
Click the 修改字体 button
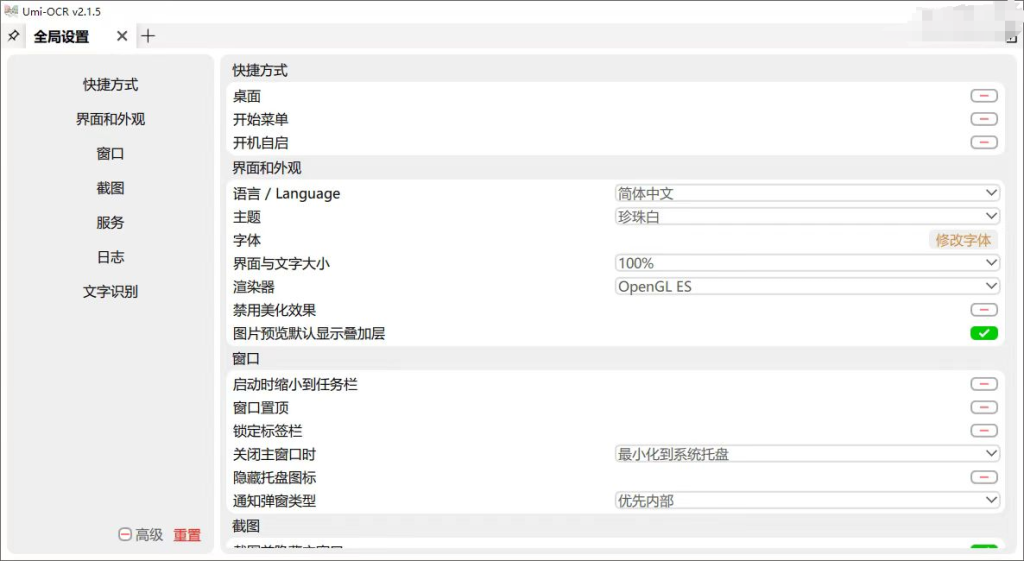tap(963, 240)
